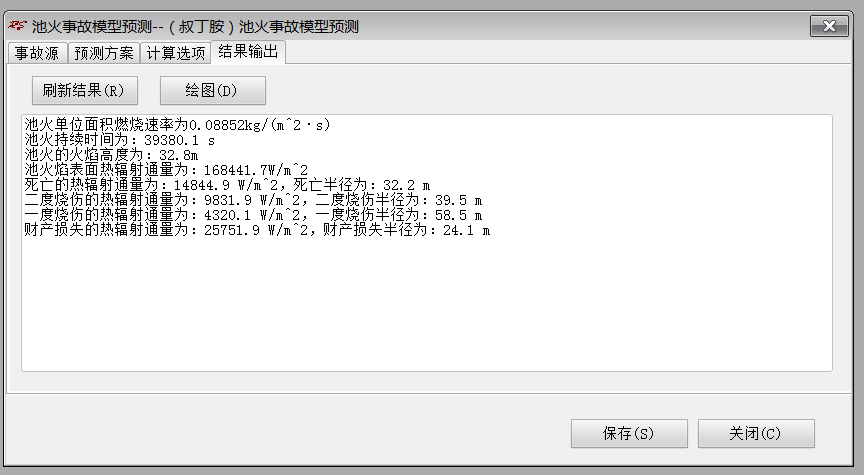This screenshot has width=864, height=475.
Task: Open plotting with the 绘图(D) button
Action: [212, 90]
